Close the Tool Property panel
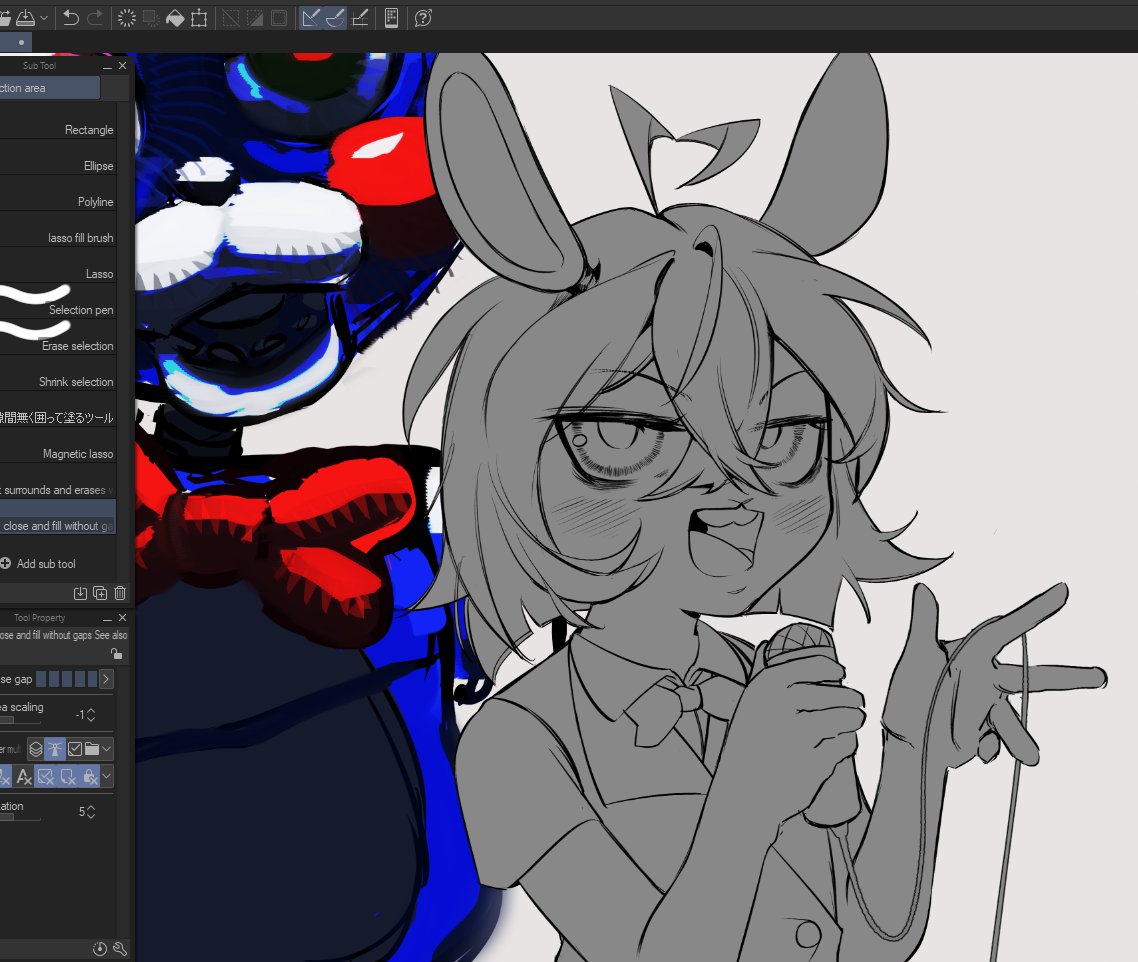This screenshot has width=1138, height=962. click(x=123, y=618)
